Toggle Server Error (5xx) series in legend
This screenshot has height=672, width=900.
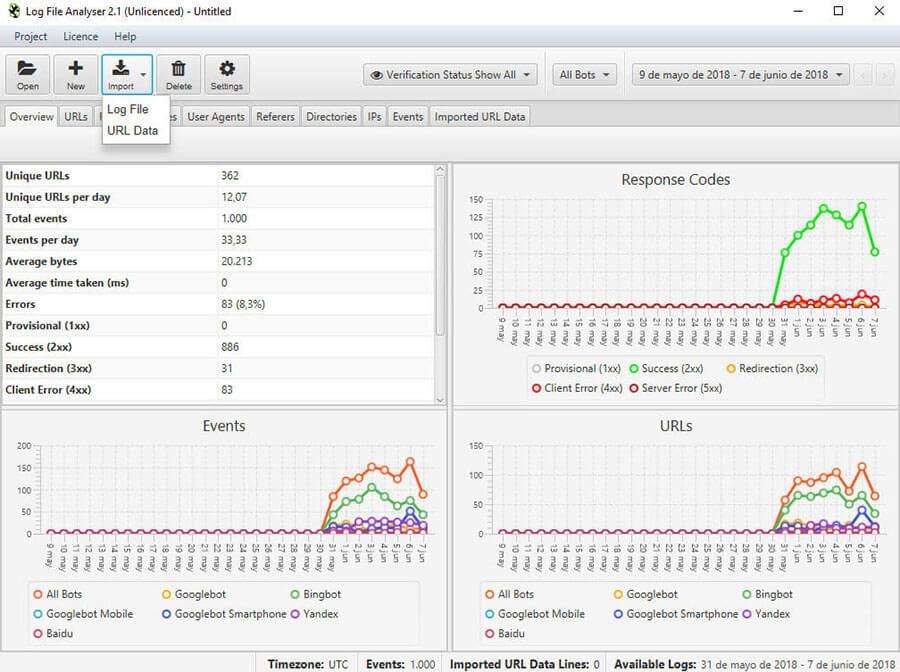[676, 388]
